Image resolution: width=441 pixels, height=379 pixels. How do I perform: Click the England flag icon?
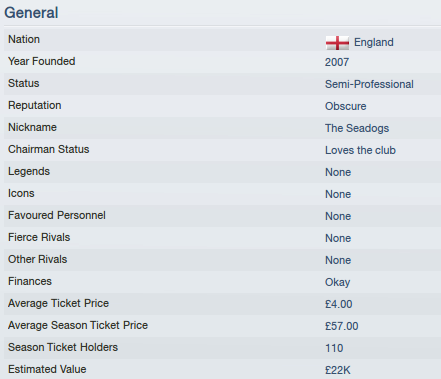coord(337,43)
